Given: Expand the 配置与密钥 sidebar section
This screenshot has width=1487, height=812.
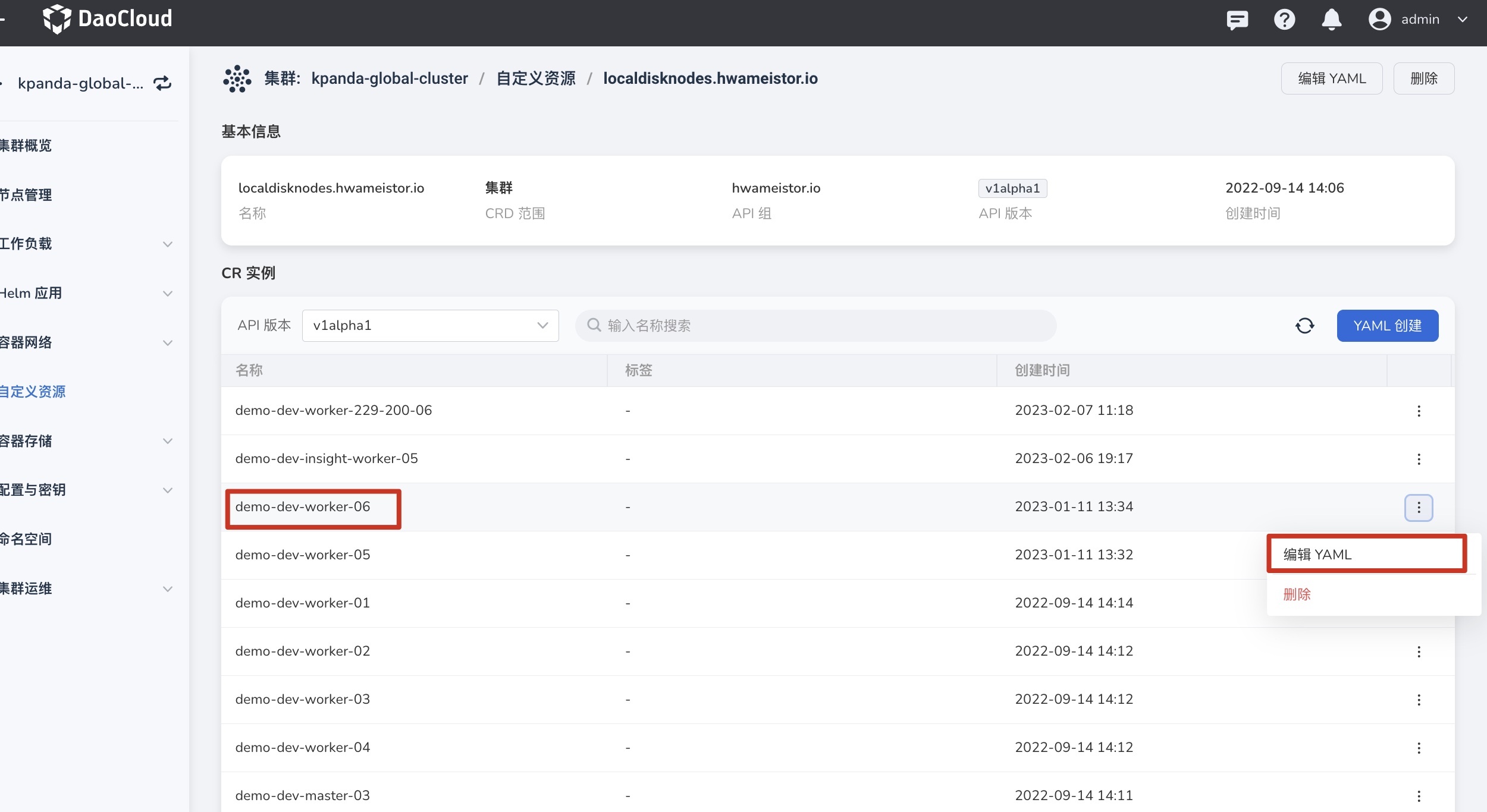Looking at the screenshot, I should (168, 490).
